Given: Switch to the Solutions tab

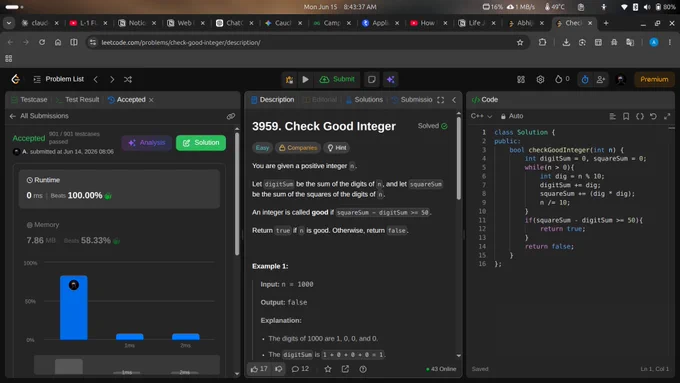Looking at the screenshot, I should coord(364,100).
